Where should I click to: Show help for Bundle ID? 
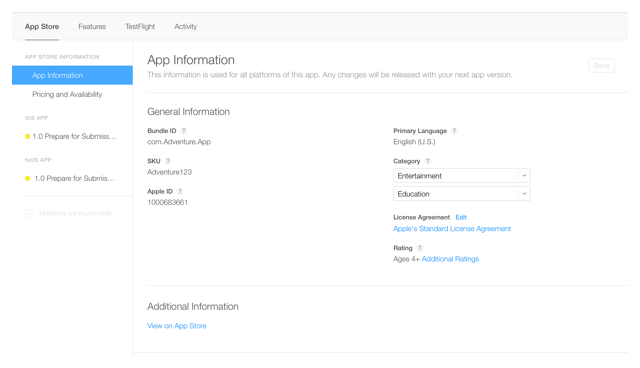click(x=184, y=131)
